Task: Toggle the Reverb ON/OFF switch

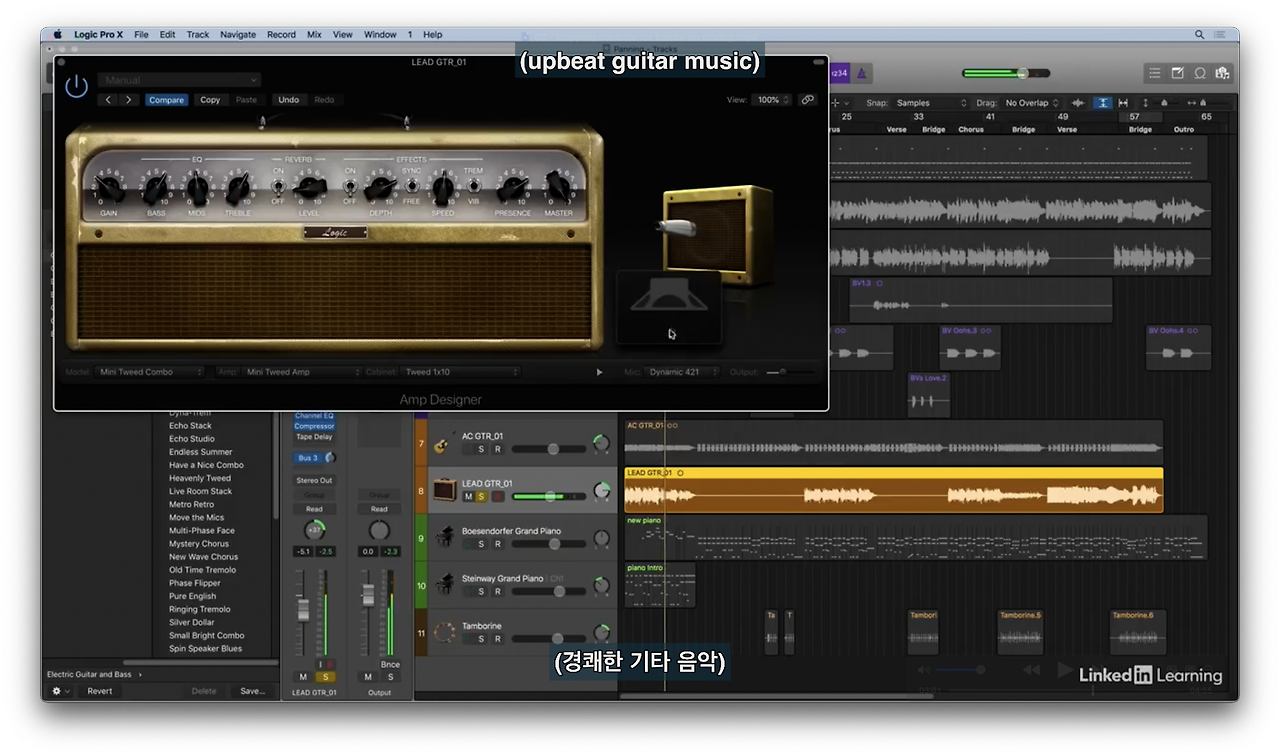Action: point(279,185)
